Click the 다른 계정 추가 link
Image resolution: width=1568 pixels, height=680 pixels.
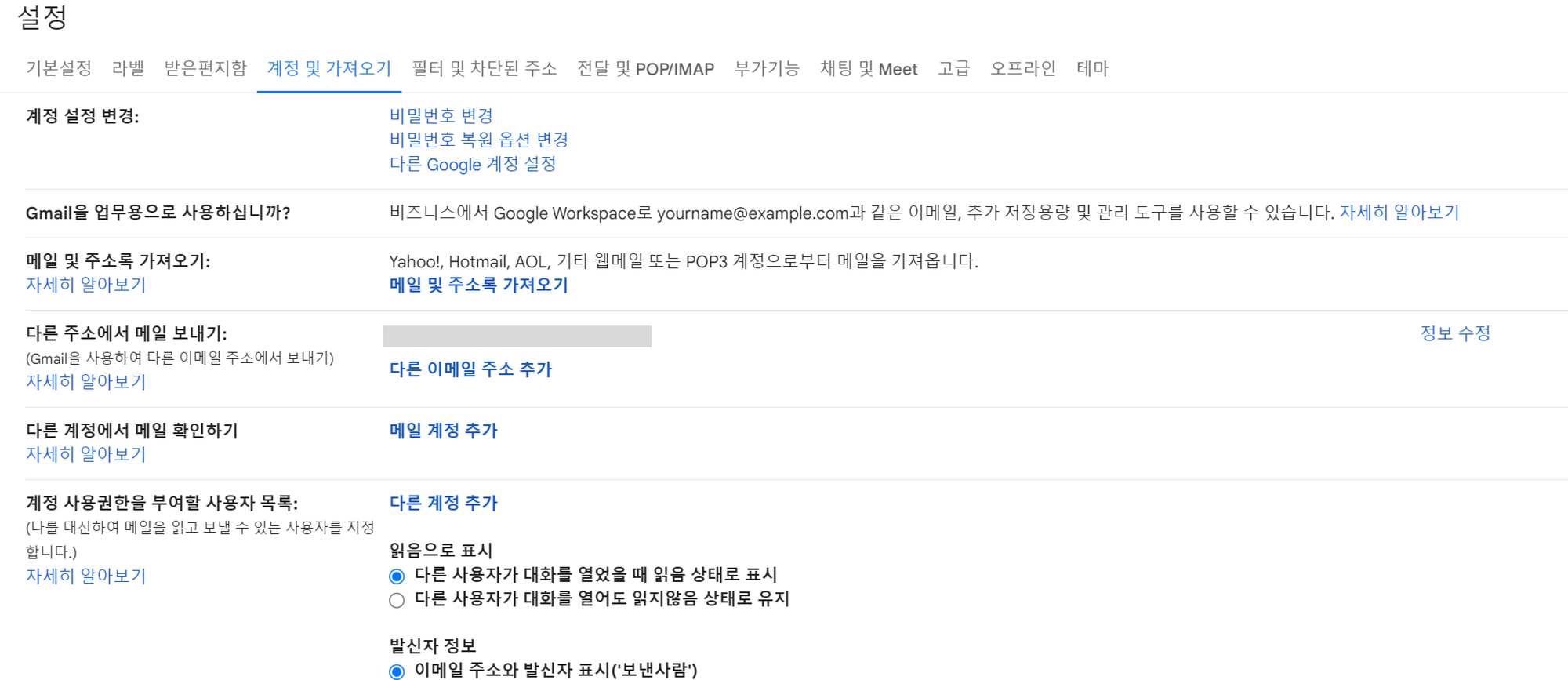443,503
